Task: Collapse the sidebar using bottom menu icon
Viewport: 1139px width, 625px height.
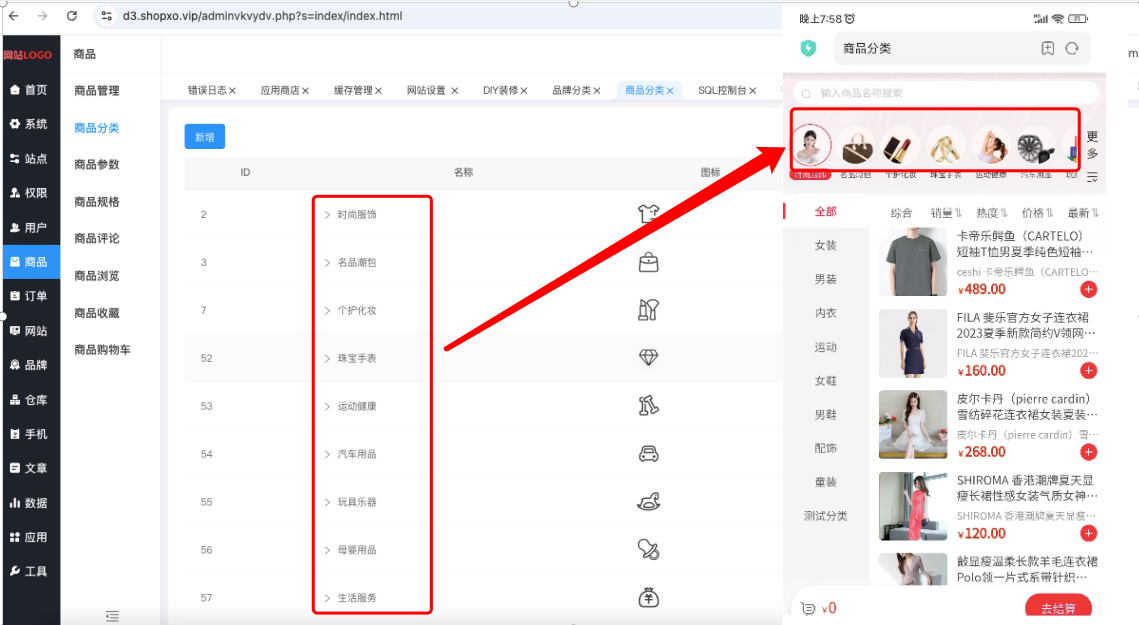Action: pyautogui.click(x=112, y=616)
